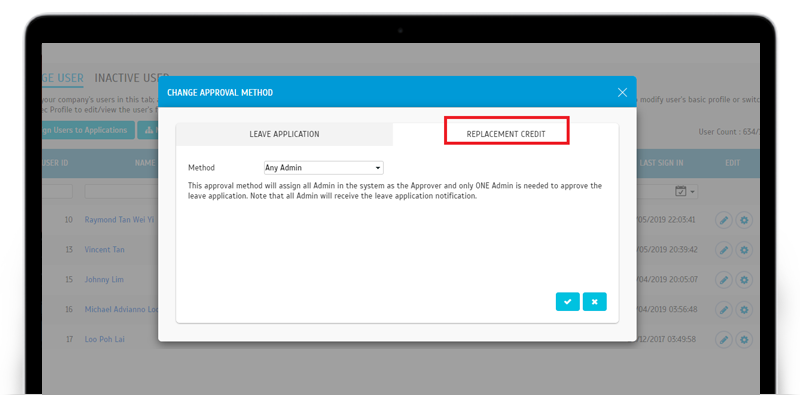Click user ID 10 cell
The width and height of the screenshot is (800, 395).
click(69, 220)
